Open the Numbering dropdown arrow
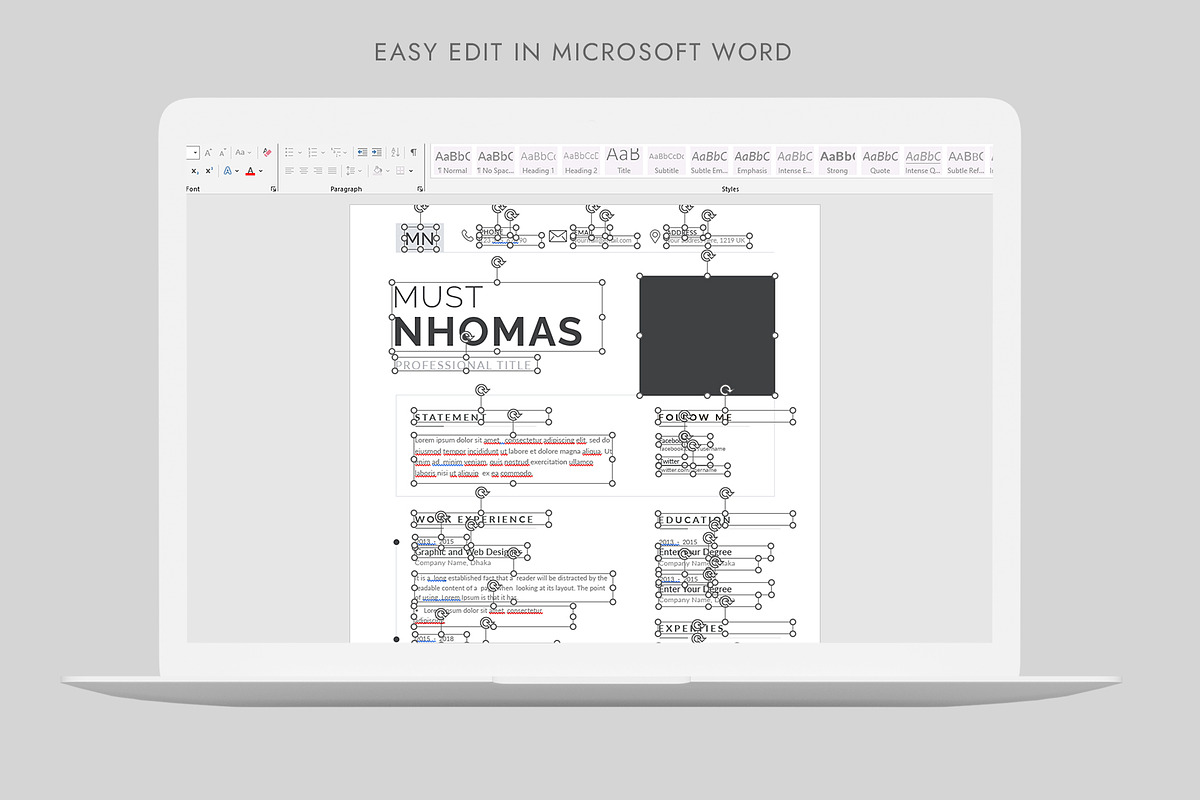 pyautogui.click(x=322, y=152)
